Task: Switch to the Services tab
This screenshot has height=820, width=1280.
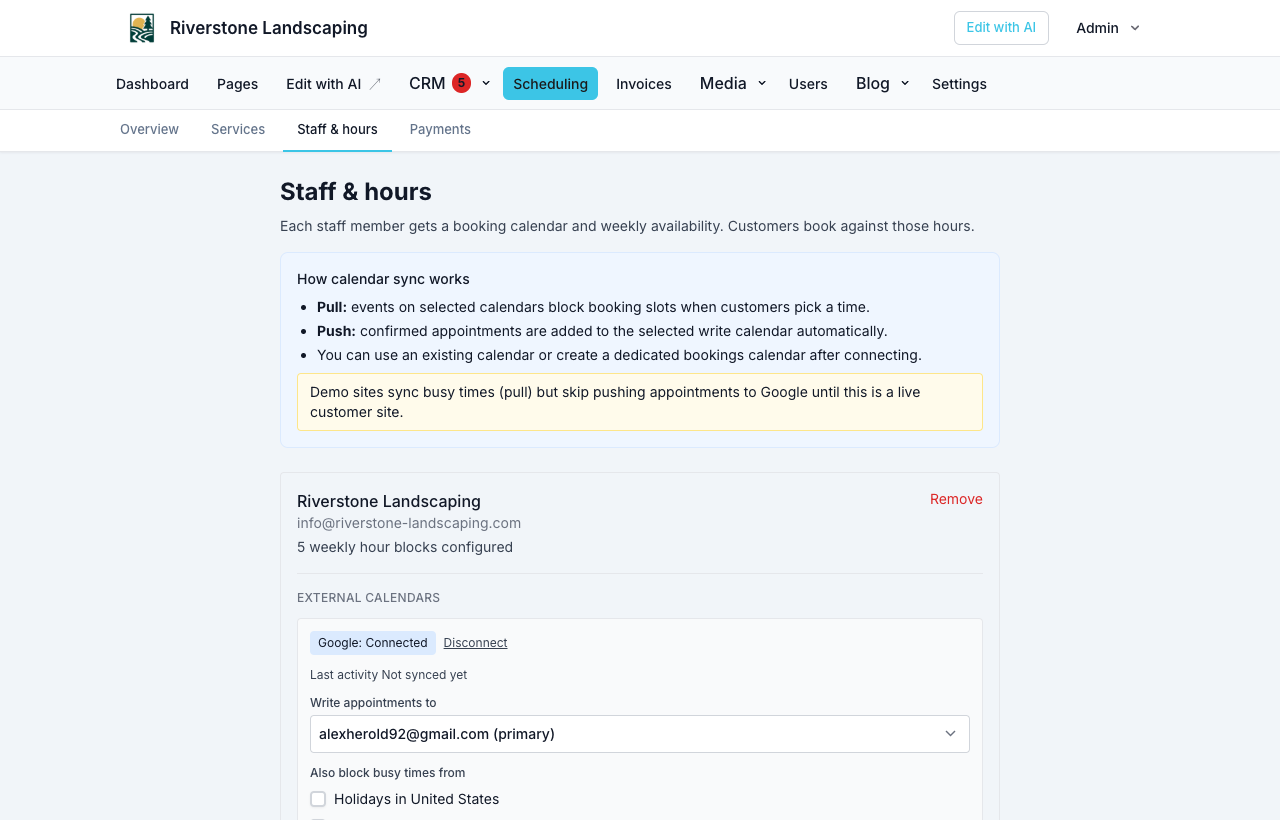Action: [238, 130]
